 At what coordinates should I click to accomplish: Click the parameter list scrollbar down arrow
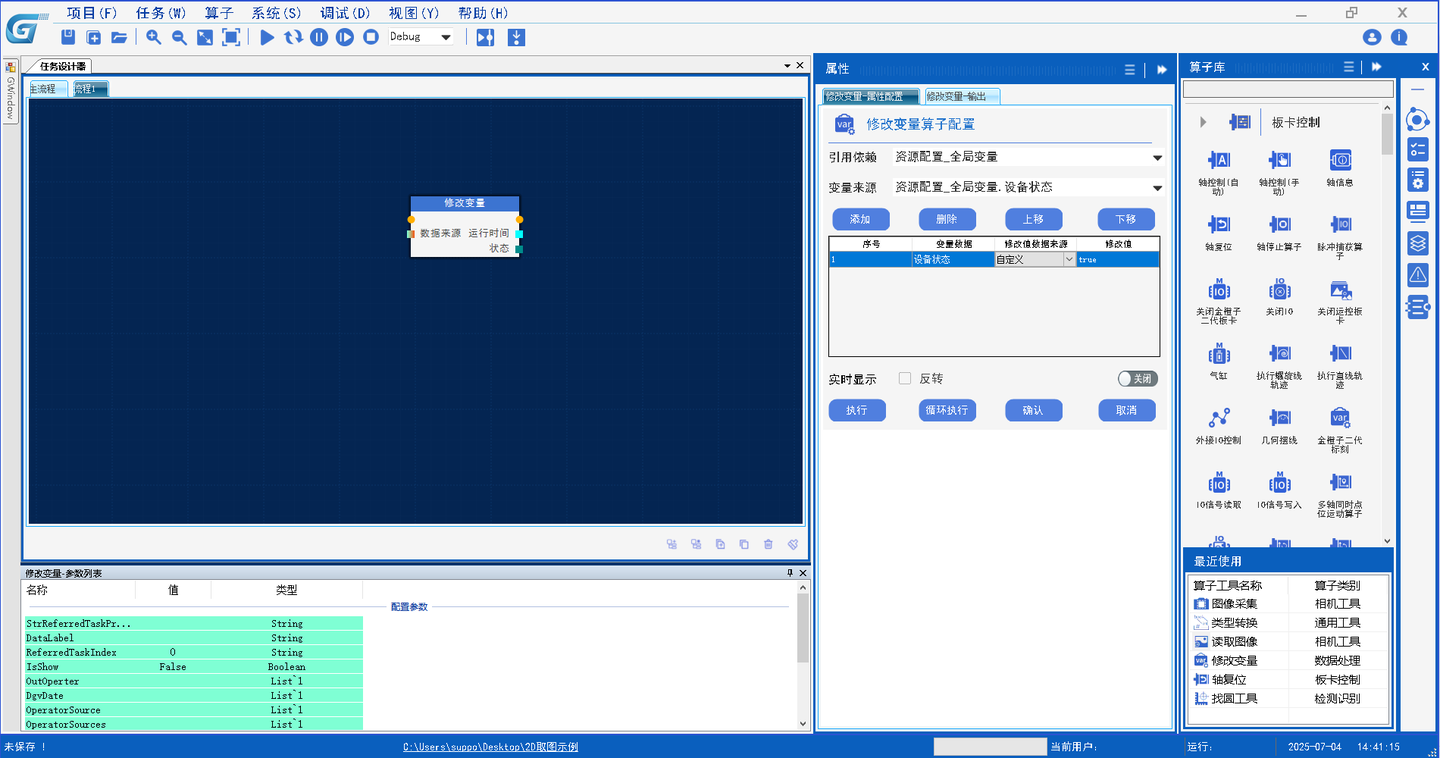click(803, 723)
